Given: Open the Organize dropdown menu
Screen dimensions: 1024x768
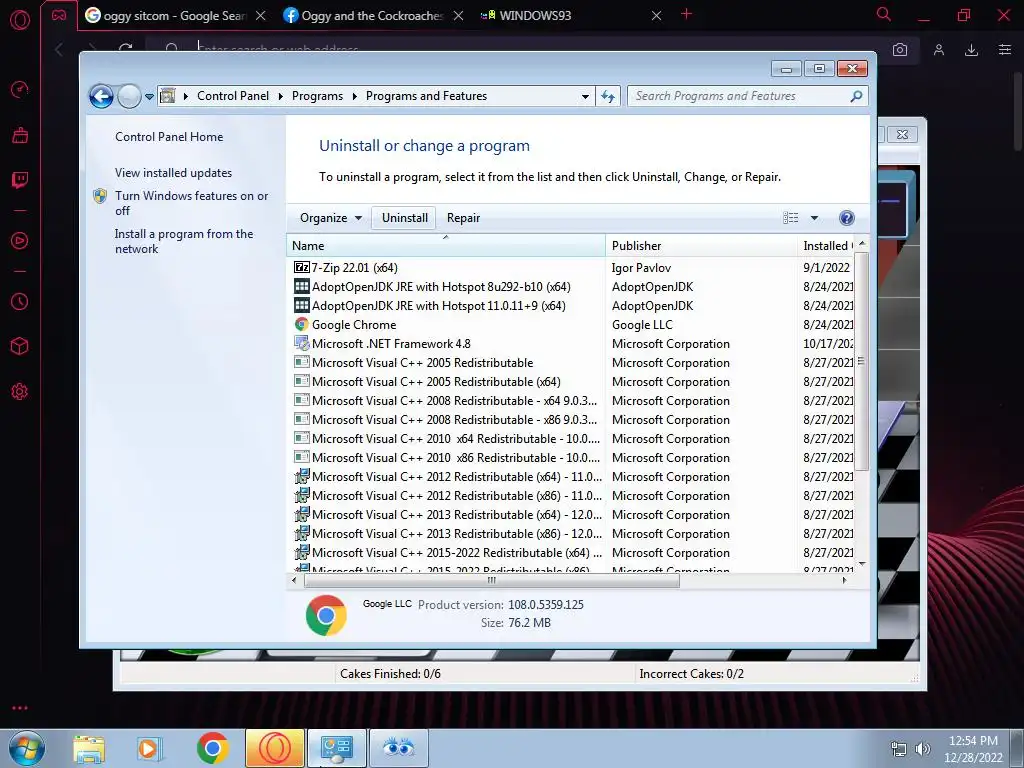Looking at the screenshot, I should click(330, 218).
